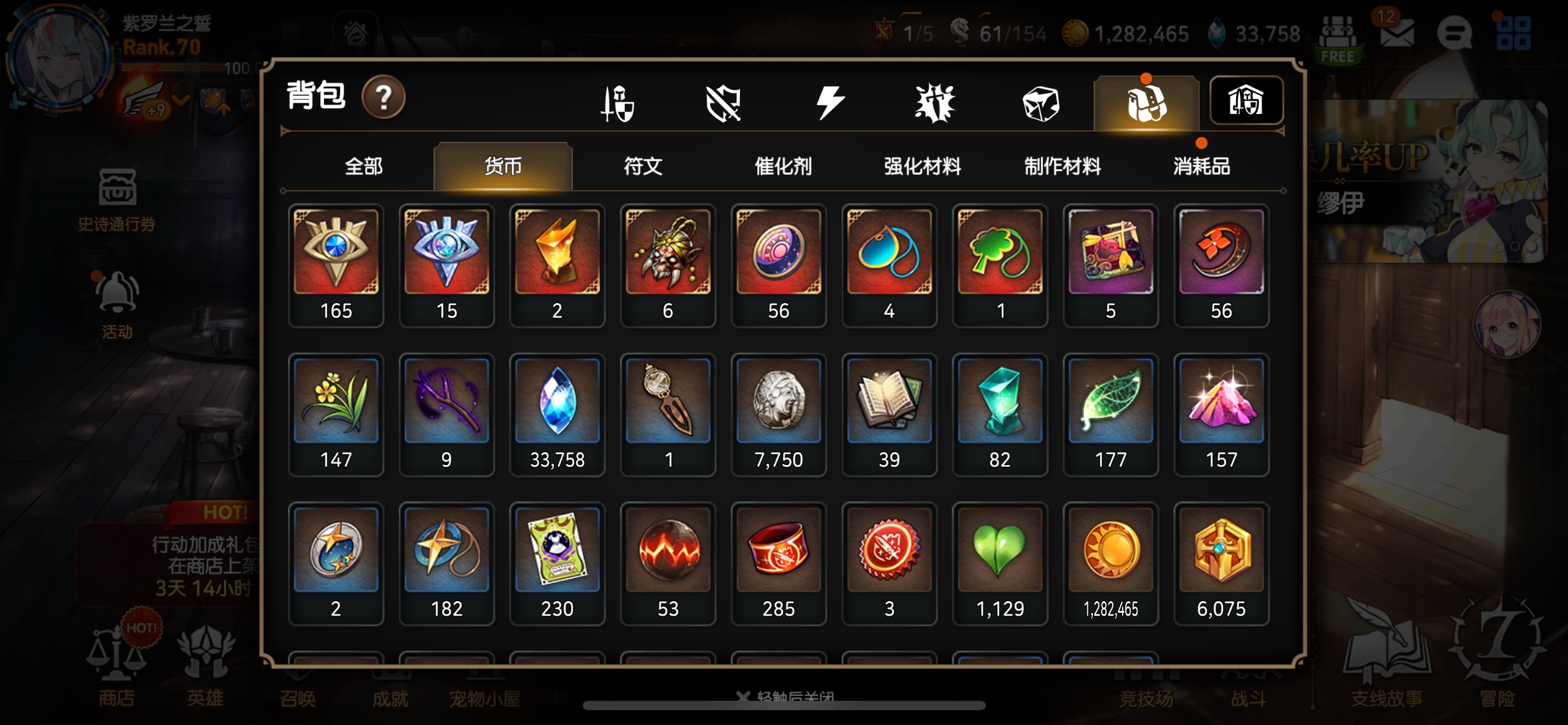Screen dimensions: 1568x725
Task: Switch to the 符文 tab
Action: pyautogui.click(x=643, y=166)
